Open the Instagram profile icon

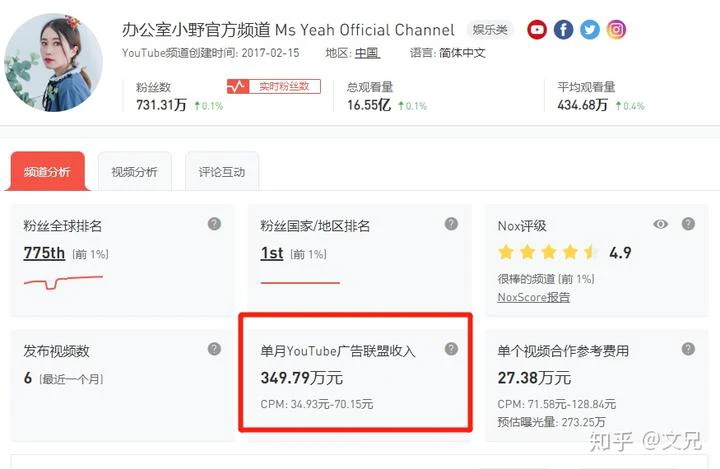(616, 30)
